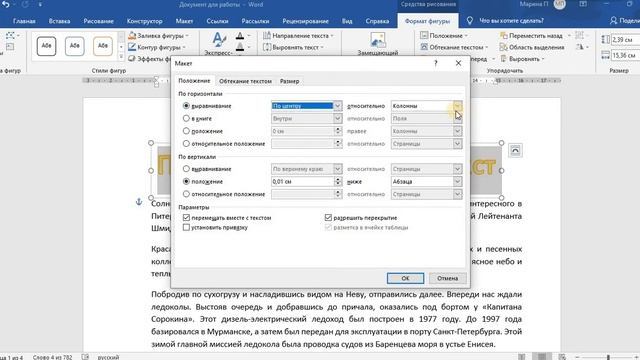
Task: Select horizontal положение radio button
Action: 186,131
